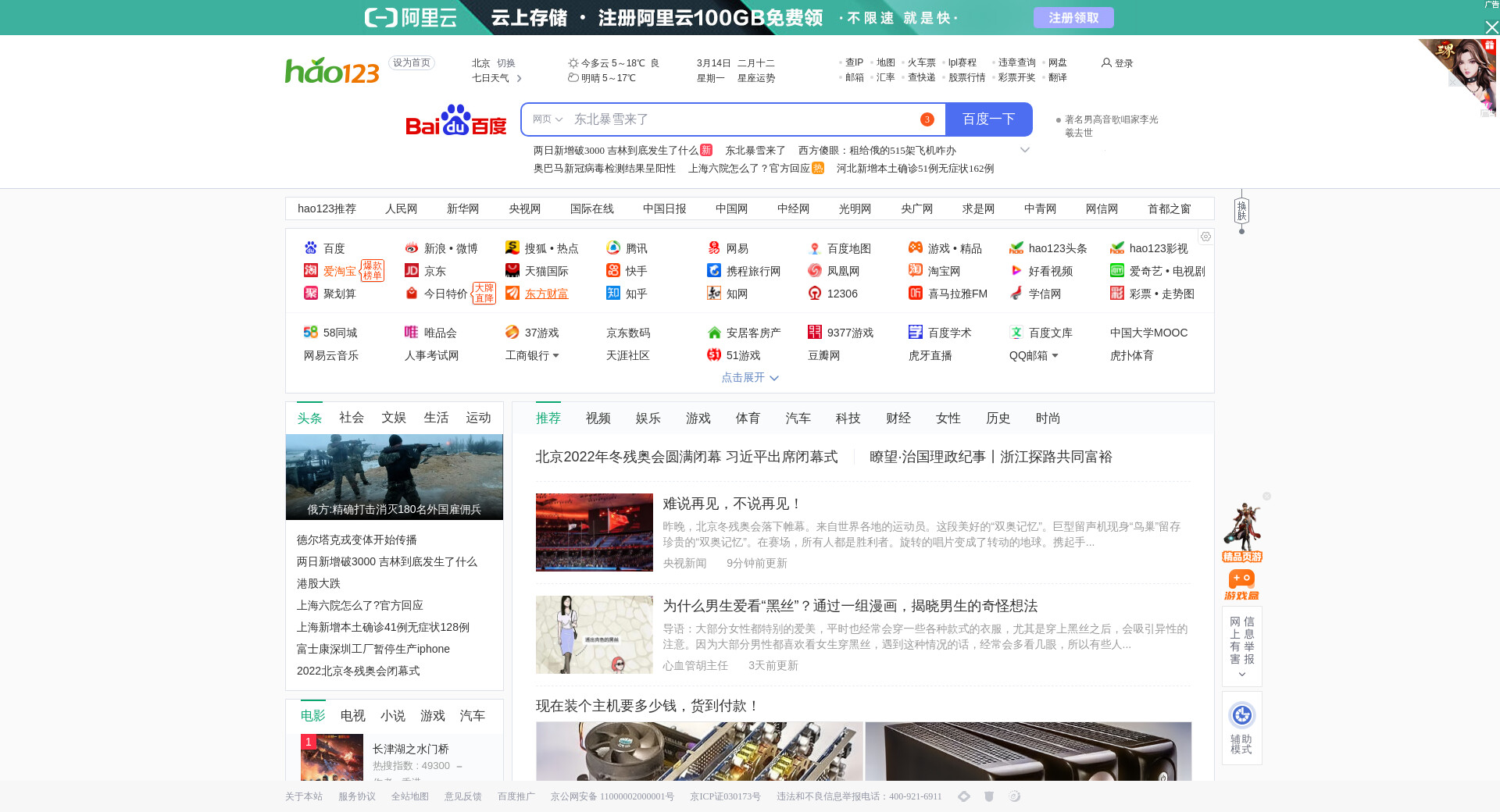Click the 设为首页 button
This screenshot has width=1500, height=812.
(x=412, y=62)
